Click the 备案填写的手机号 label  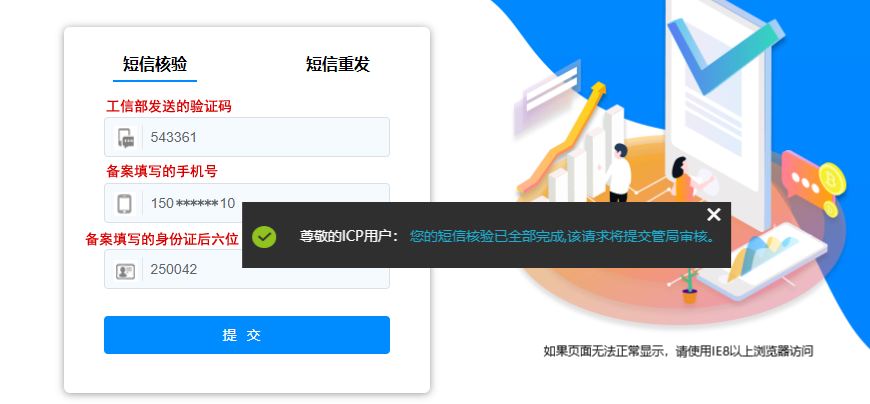[161, 171]
